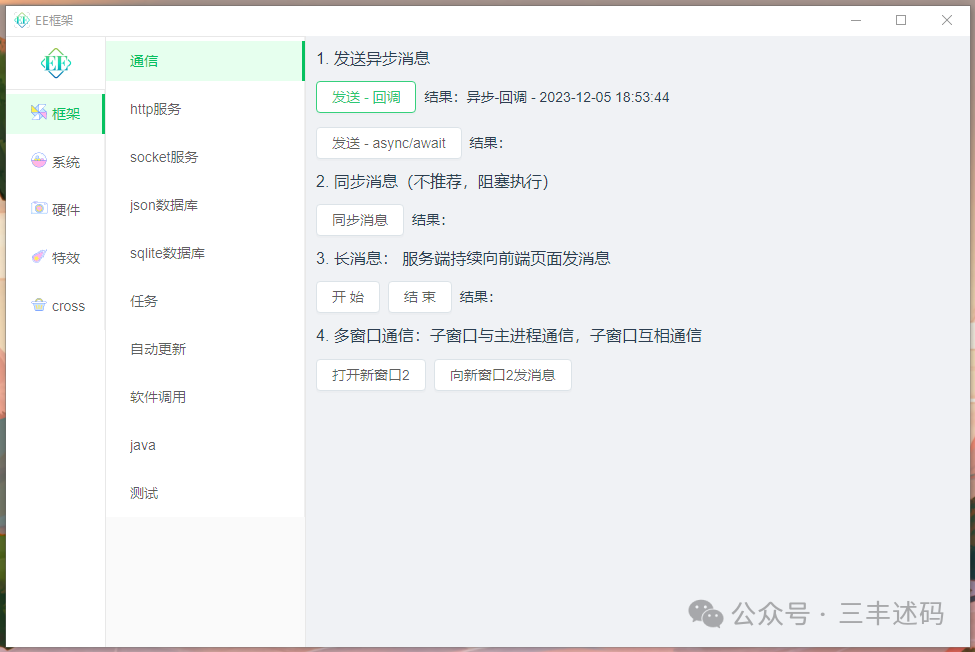This screenshot has height=652, width=975.
Task: Click the EE logo in the sidebar
Action: [56, 63]
